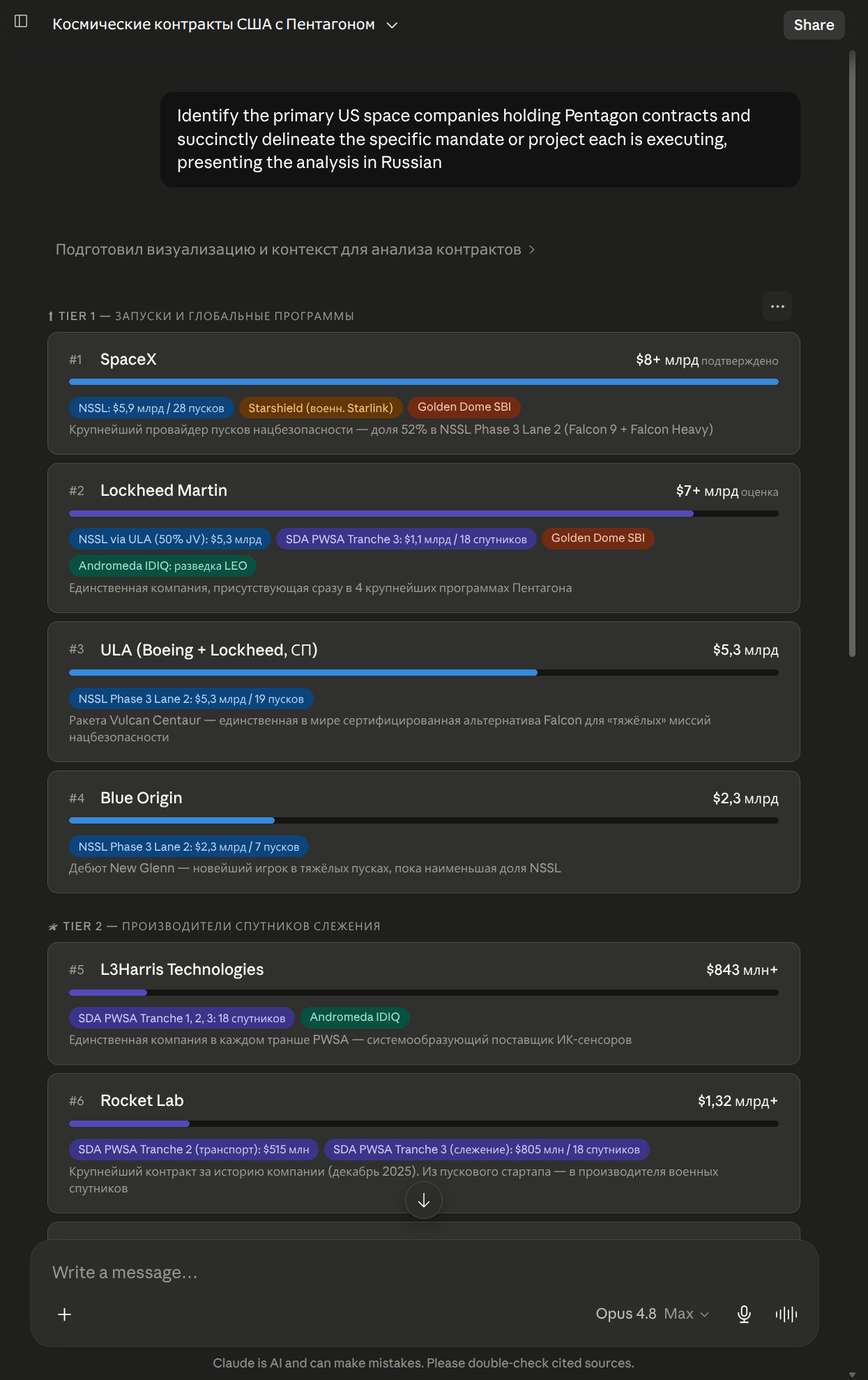Click the scroll-to-bottom arrow button
The image size is (868, 1380).
point(424,1200)
